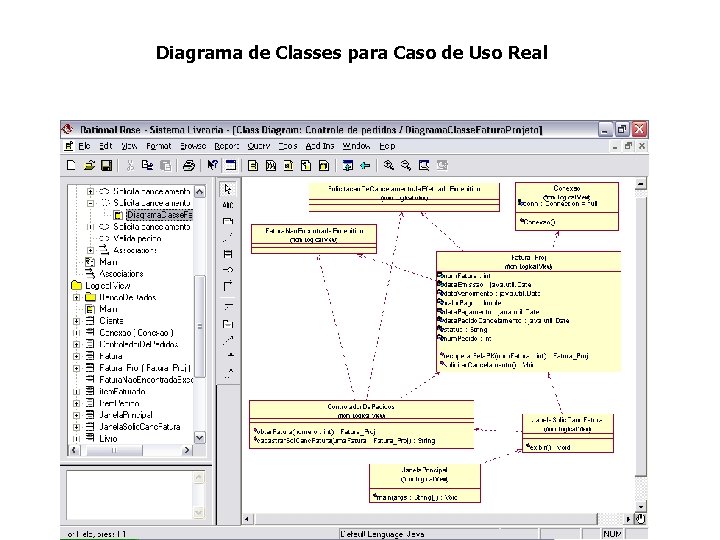The width and height of the screenshot is (720, 540).
Task: Expand the BancoDeDados folder node
Action: pyautogui.click(x=77, y=298)
